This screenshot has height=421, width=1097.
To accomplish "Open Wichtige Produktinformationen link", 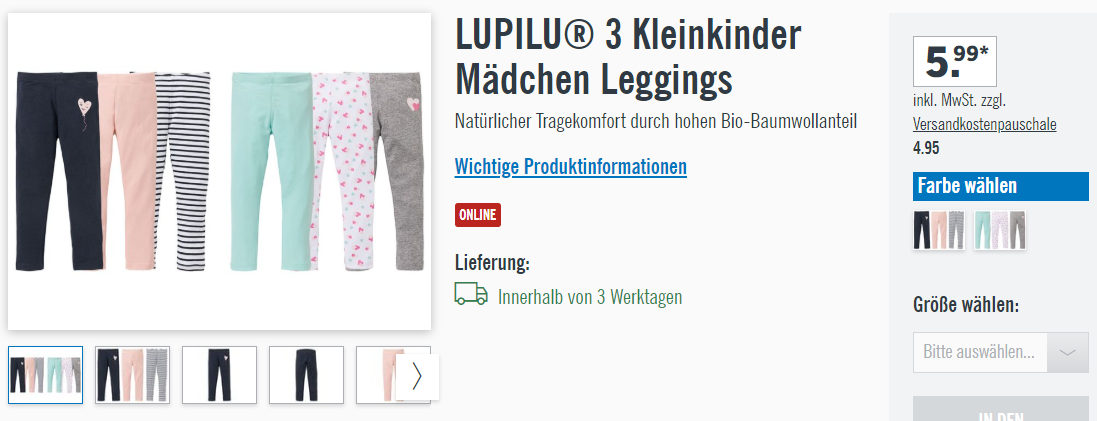I will click(x=570, y=167).
